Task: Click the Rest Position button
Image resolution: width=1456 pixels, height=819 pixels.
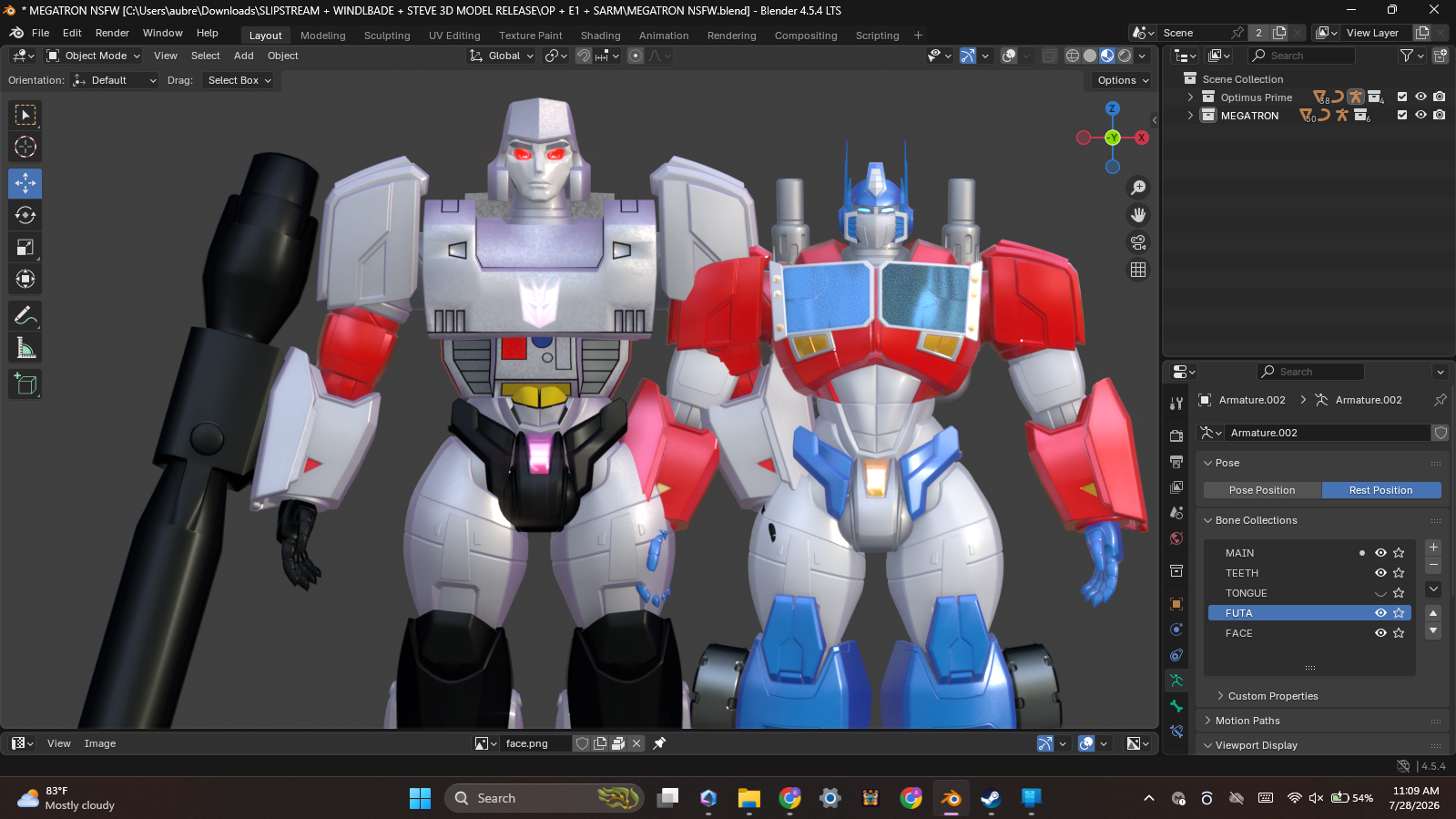Action: [x=1381, y=490]
